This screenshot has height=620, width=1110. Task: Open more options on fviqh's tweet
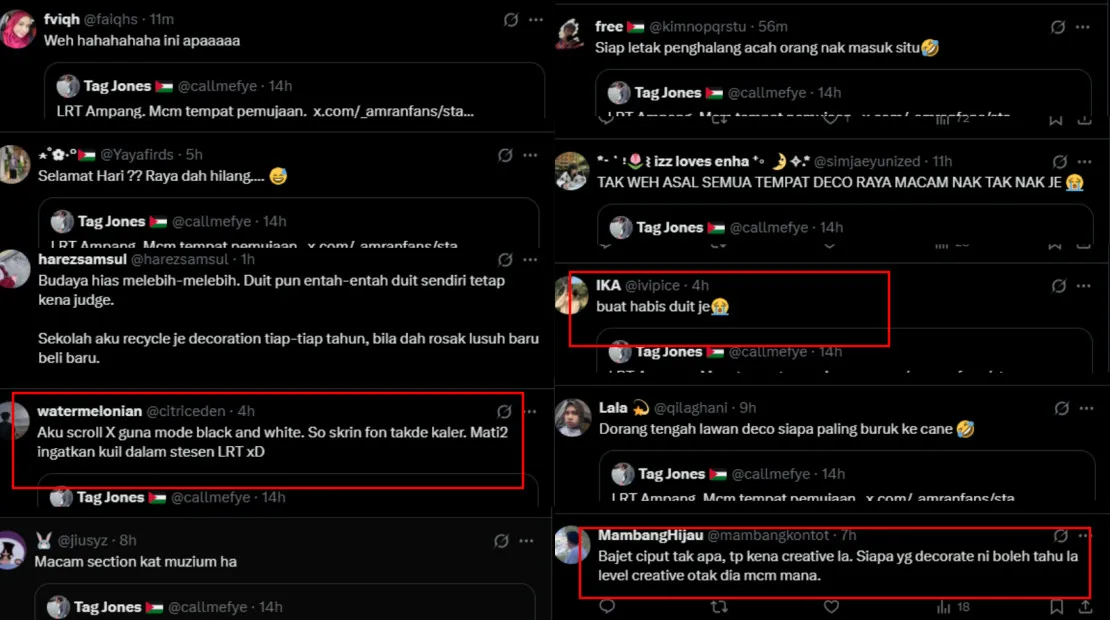(536, 20)
